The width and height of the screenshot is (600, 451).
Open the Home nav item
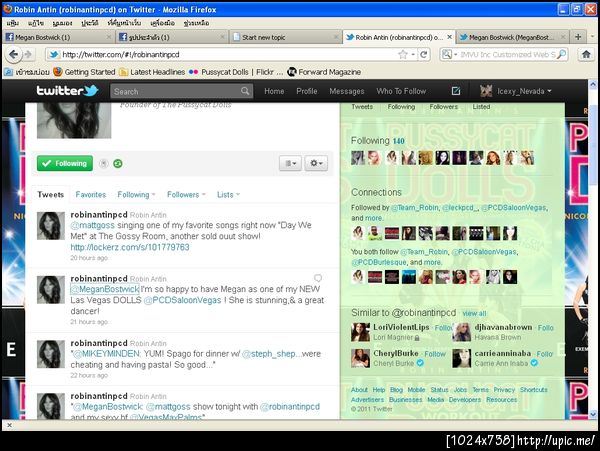274,91
